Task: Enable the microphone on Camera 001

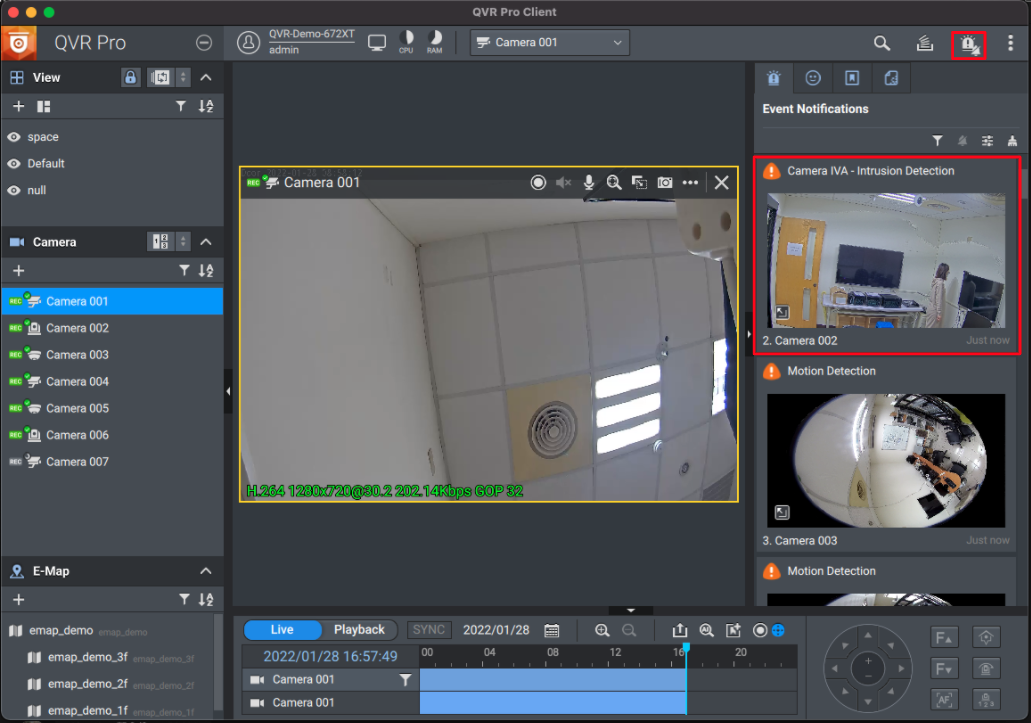Action: pos(589,182)
